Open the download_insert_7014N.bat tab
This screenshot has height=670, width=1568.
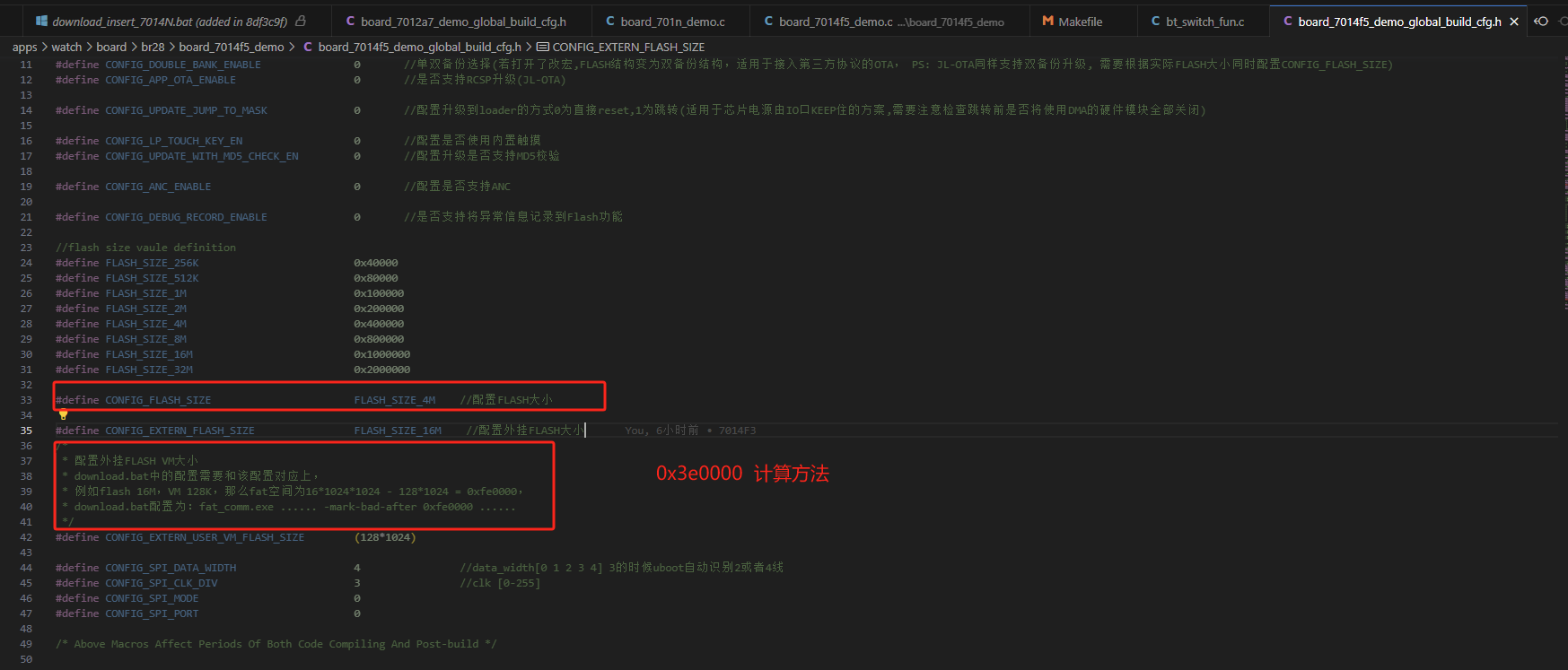(170, 22)
